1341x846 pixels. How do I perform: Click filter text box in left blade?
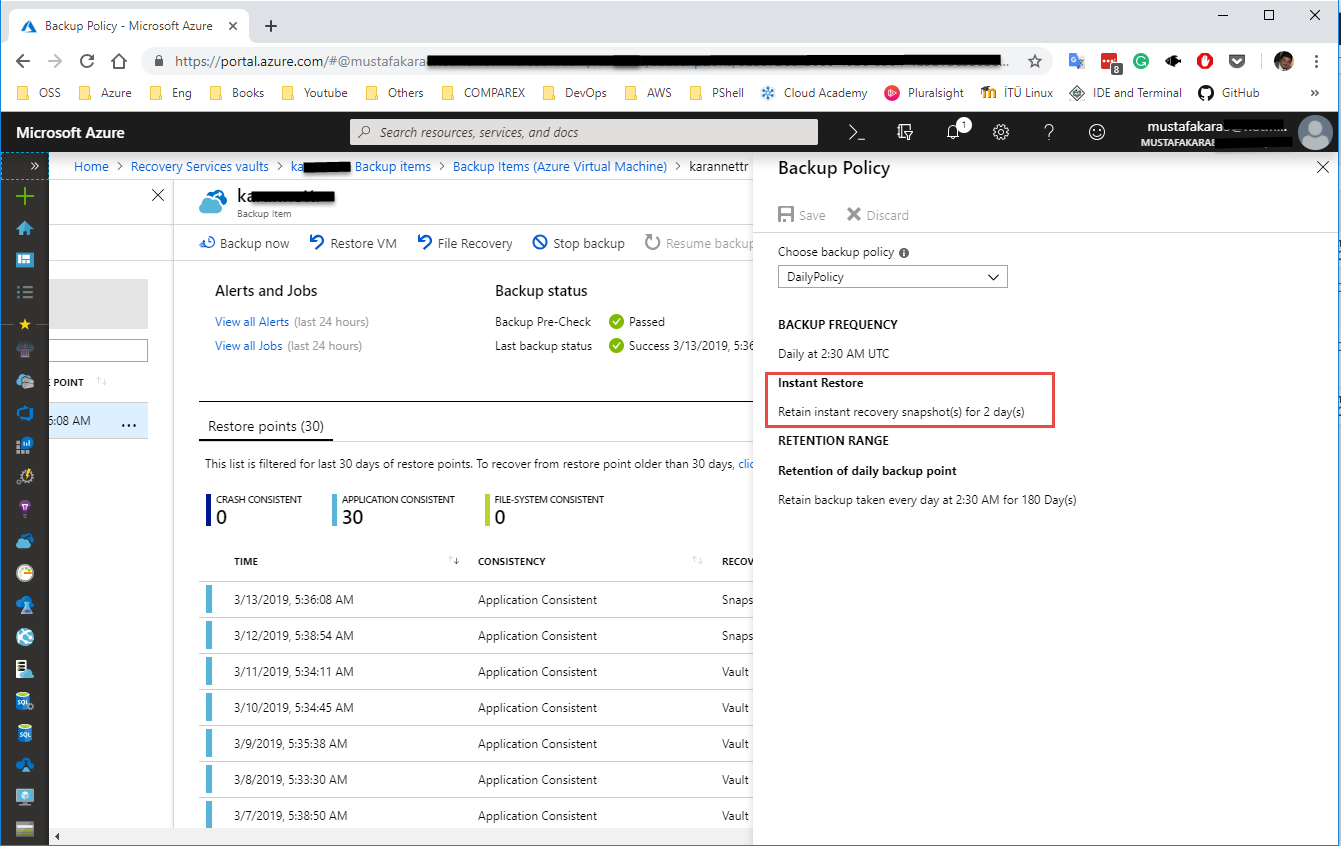point(98,350)
